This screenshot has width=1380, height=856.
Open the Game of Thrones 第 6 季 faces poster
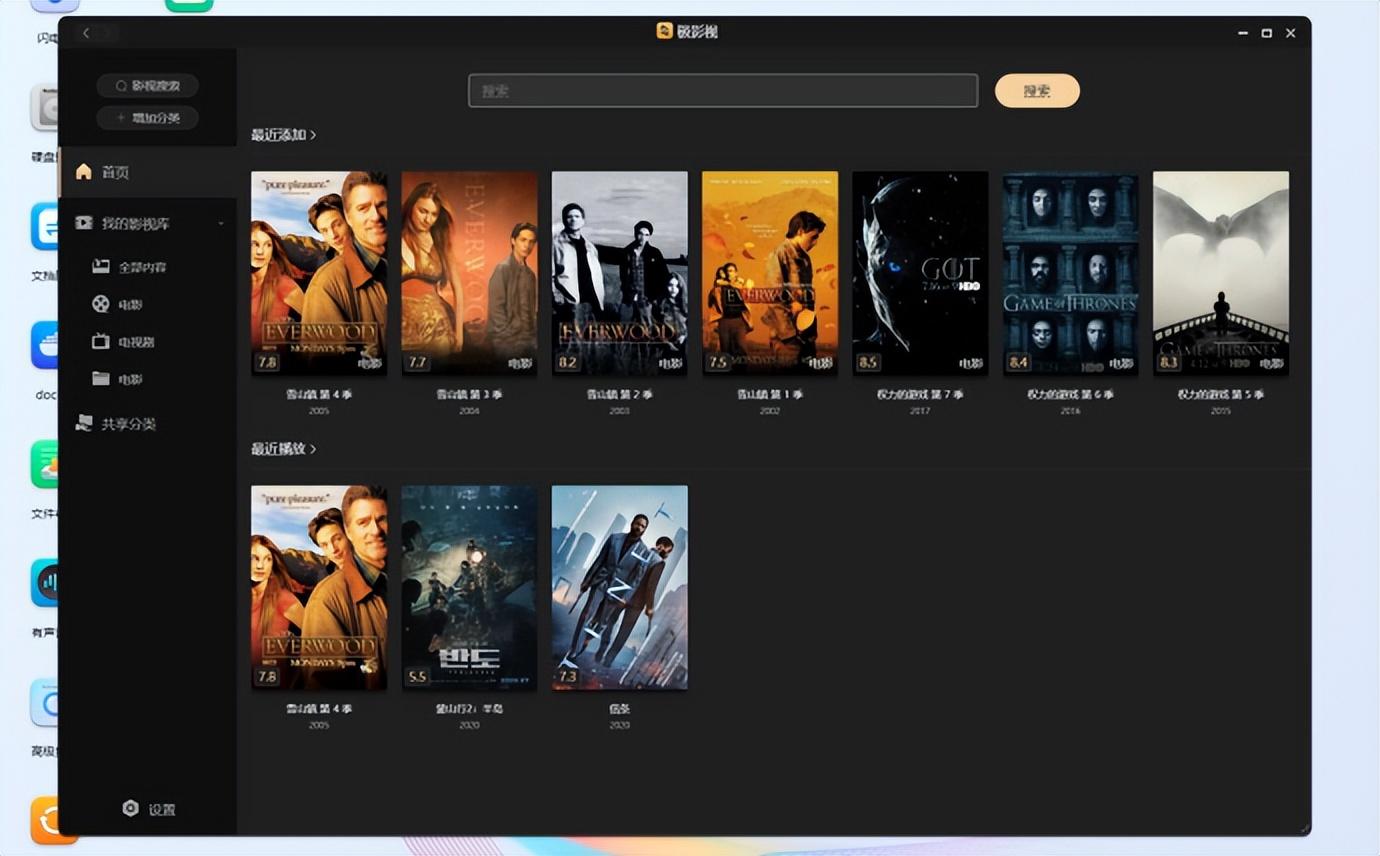point(1070,273)
